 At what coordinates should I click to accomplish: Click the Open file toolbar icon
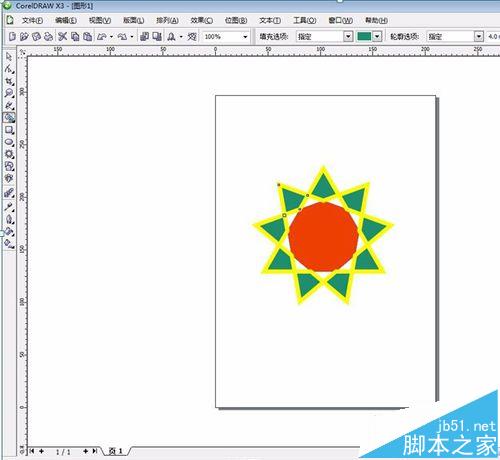tap(24, 36)
